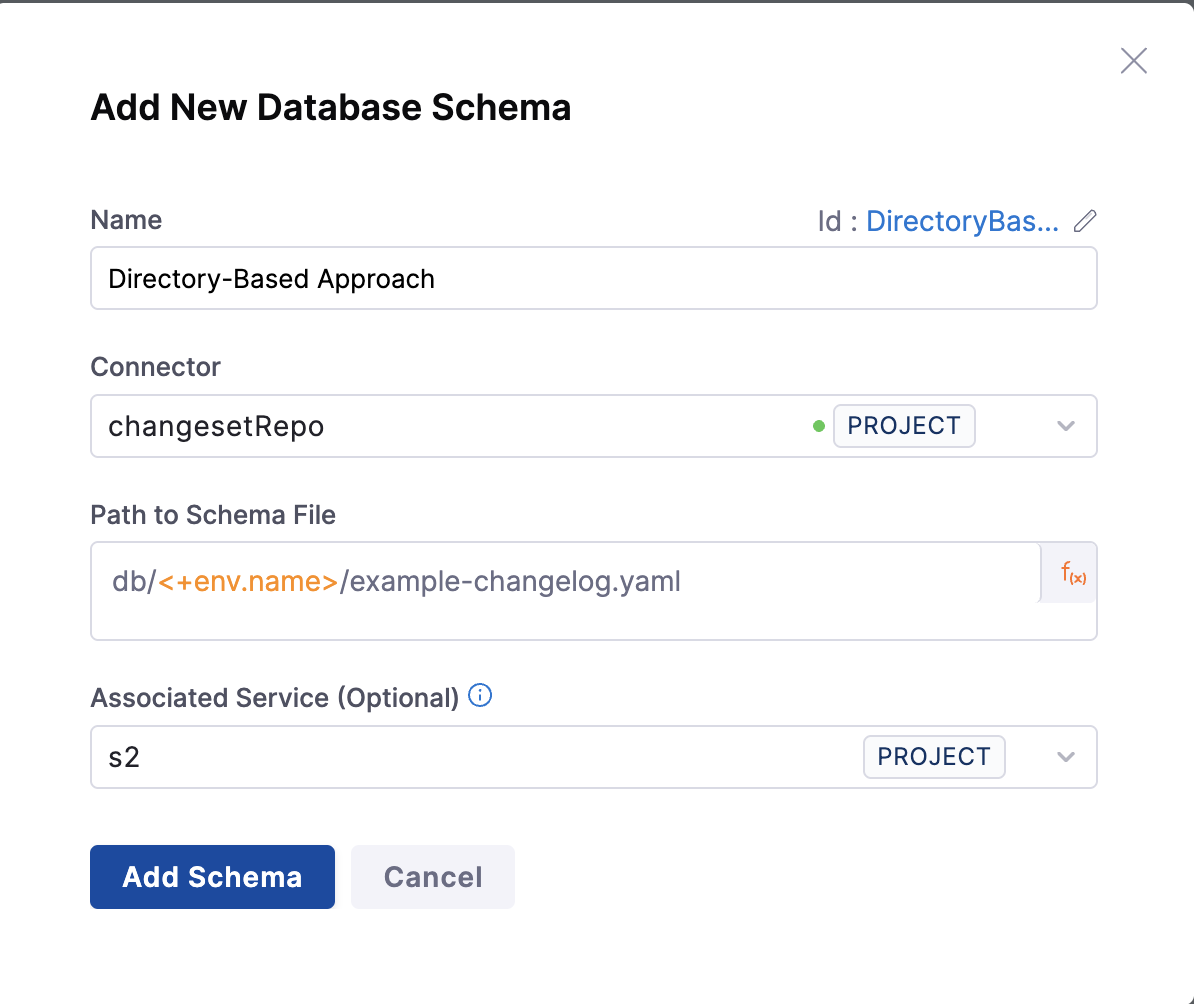Dismiss the dialog using the X icon
Image resolution: width=1194 pixels, height=1004 pixels.
[1133, 61]
